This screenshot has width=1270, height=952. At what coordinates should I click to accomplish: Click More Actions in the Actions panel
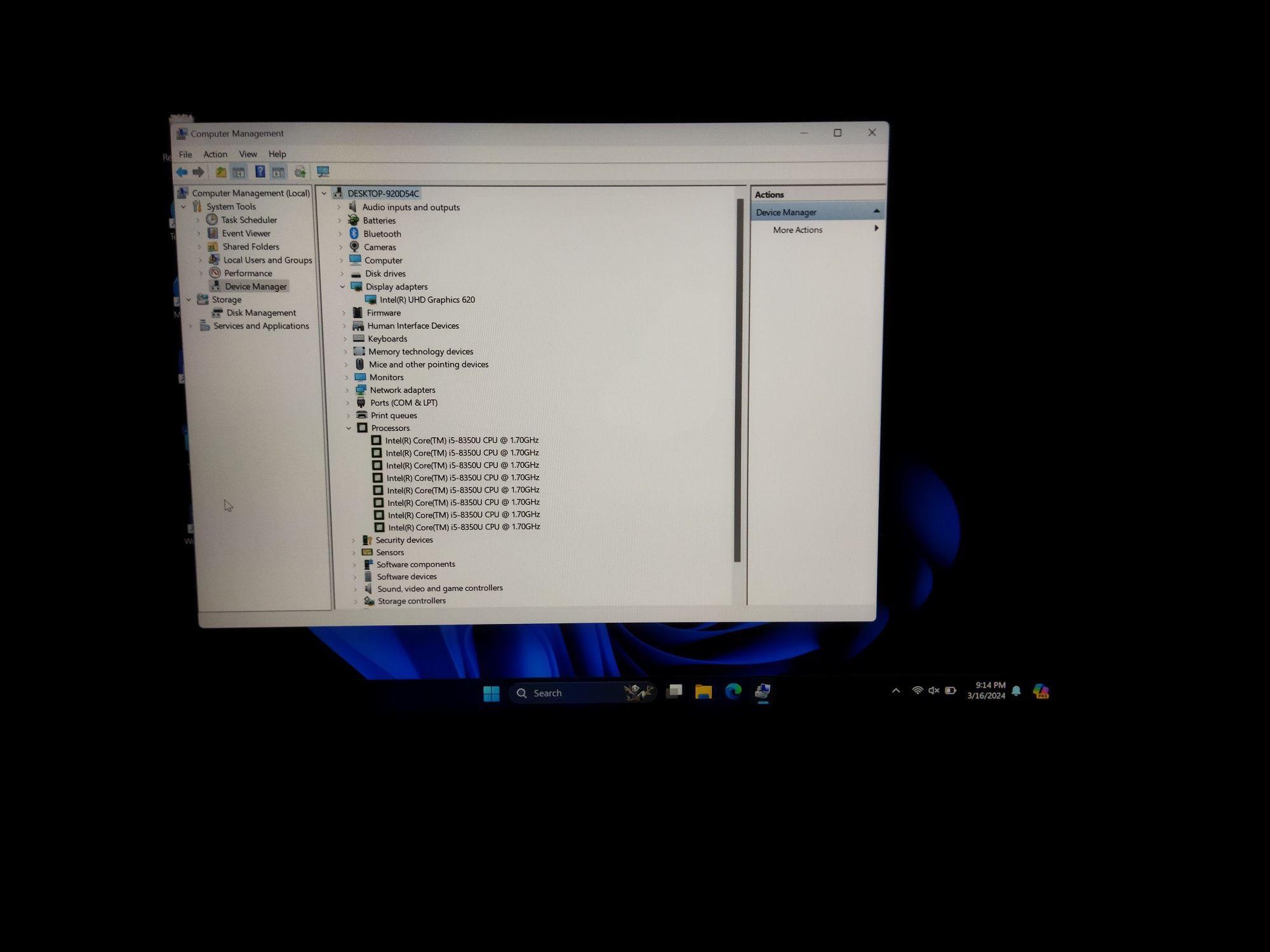click(796, 229)
